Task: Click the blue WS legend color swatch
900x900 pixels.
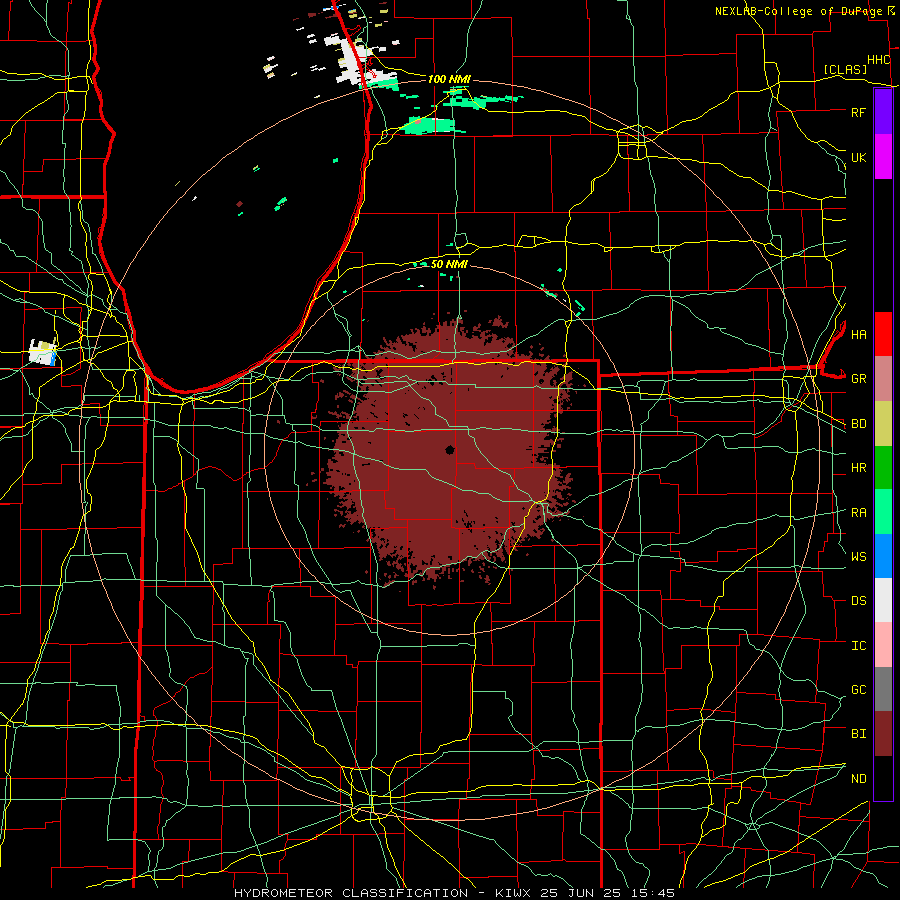Action: point(883,556)
